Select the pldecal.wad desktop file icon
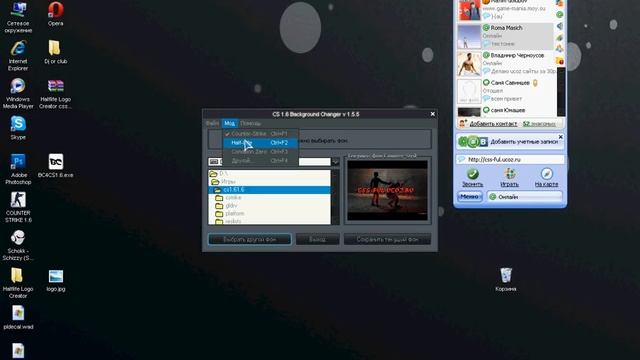This screenshot has height=360, width=640. point(18,317)
